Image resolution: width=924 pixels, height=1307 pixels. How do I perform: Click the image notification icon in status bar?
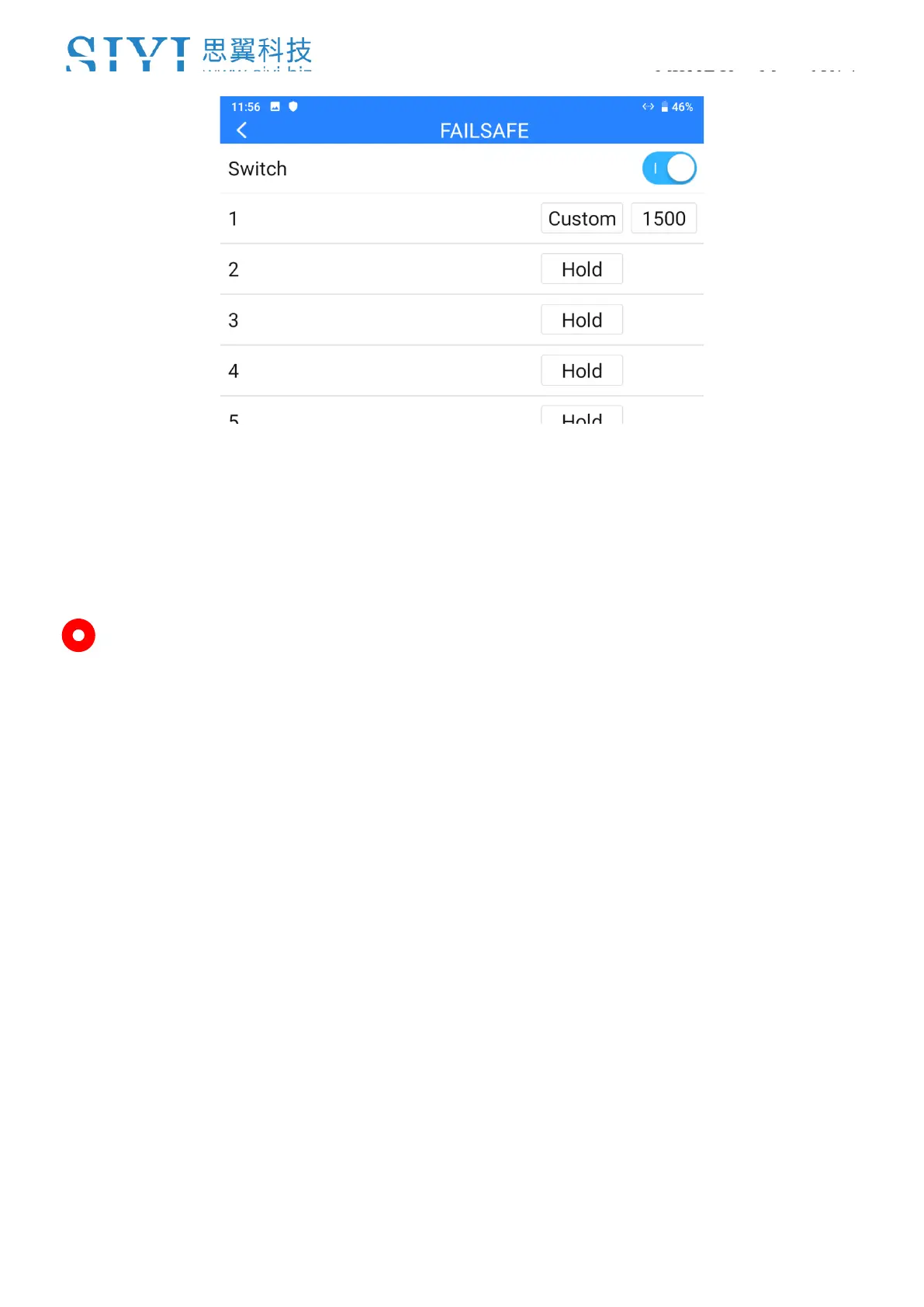(x=275, y=107)
